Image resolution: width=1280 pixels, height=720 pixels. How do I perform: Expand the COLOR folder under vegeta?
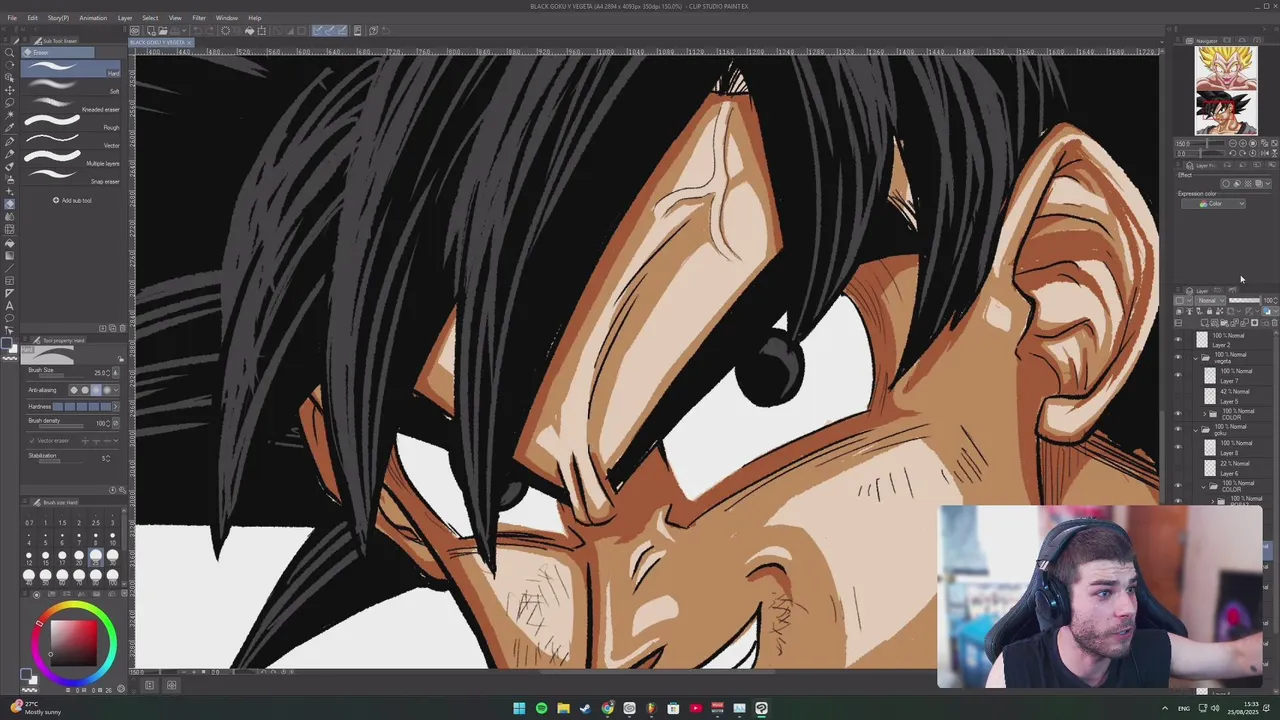coord(1204,414)
